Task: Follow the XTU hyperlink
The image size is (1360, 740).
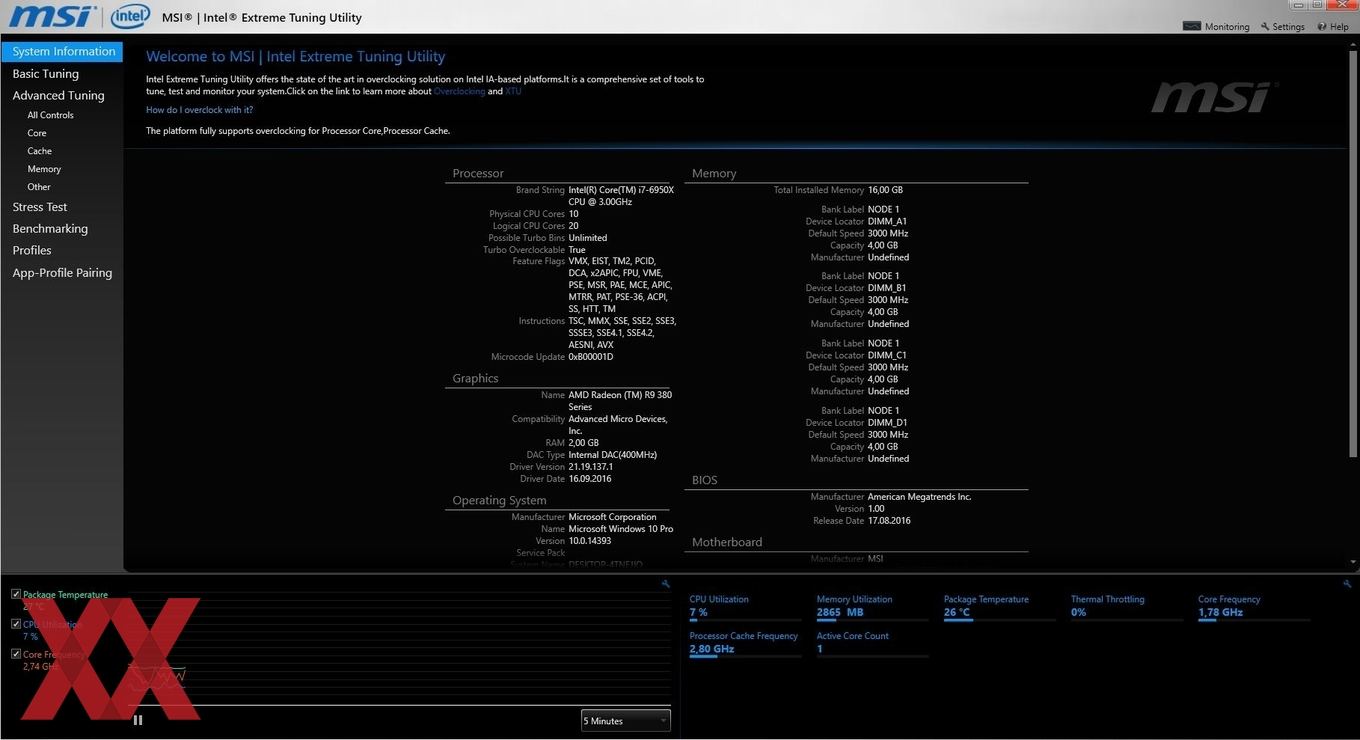Action: pyautogui.click(x=513, y=91)
